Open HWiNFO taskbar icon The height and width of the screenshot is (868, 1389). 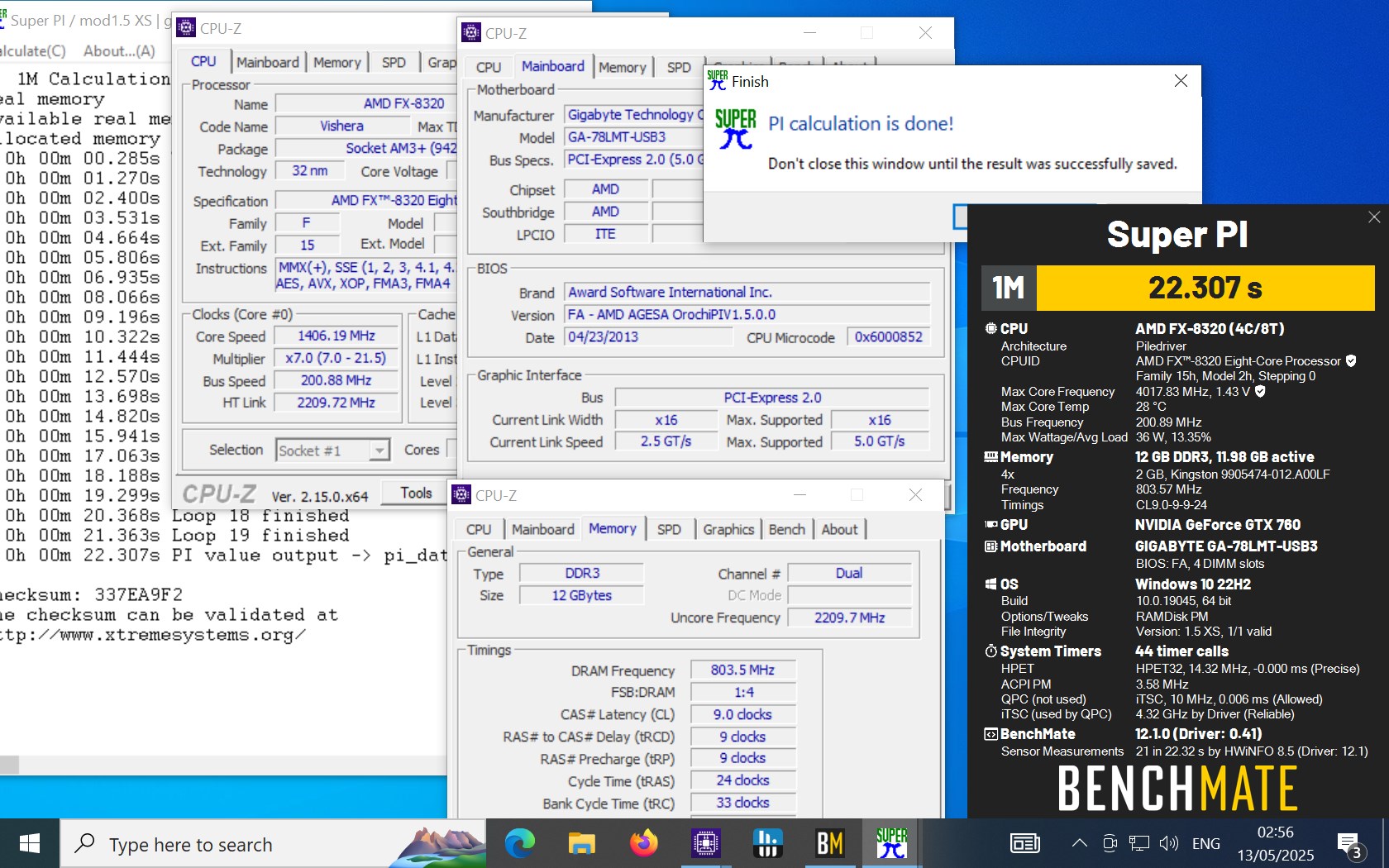point(768,843)
